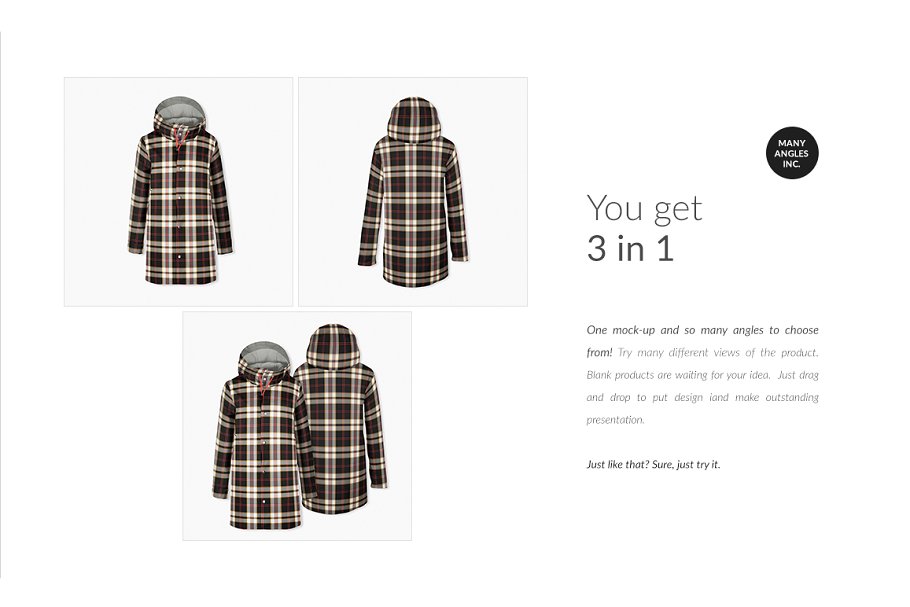Image resolution: width=910 pixels, height=607 pixels.
Task: Select the back view coat thumbnail
Action: (413, 192)
